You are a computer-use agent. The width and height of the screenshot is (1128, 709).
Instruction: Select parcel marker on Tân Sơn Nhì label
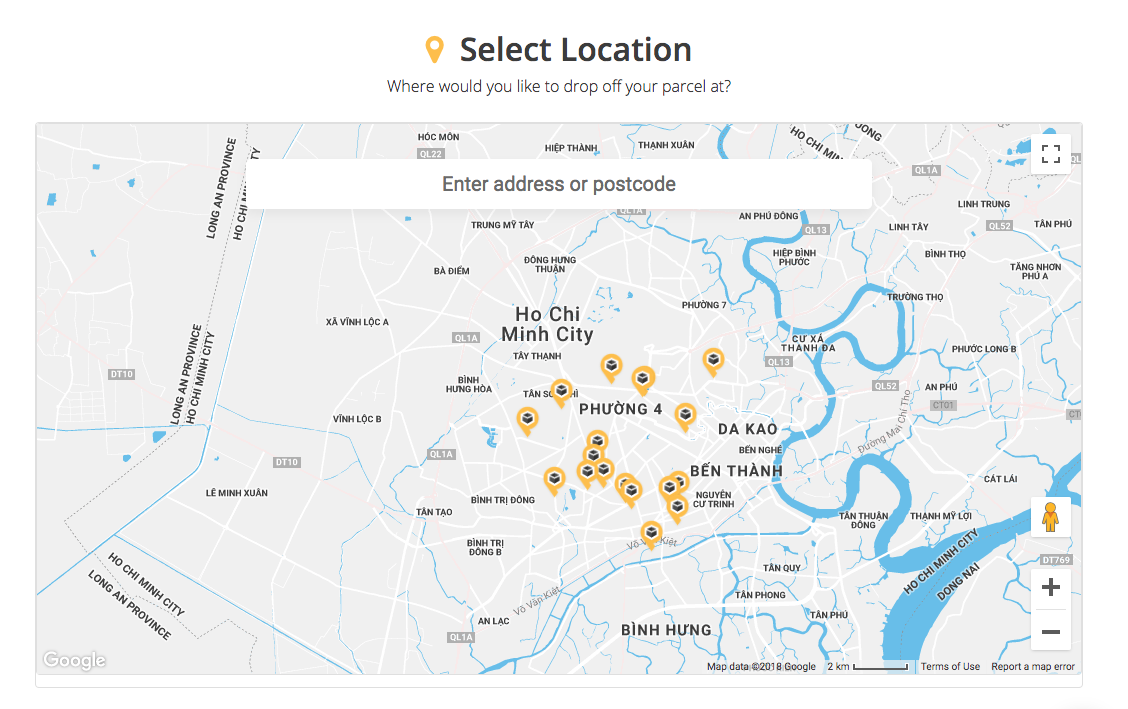click(x=562, y=390)
